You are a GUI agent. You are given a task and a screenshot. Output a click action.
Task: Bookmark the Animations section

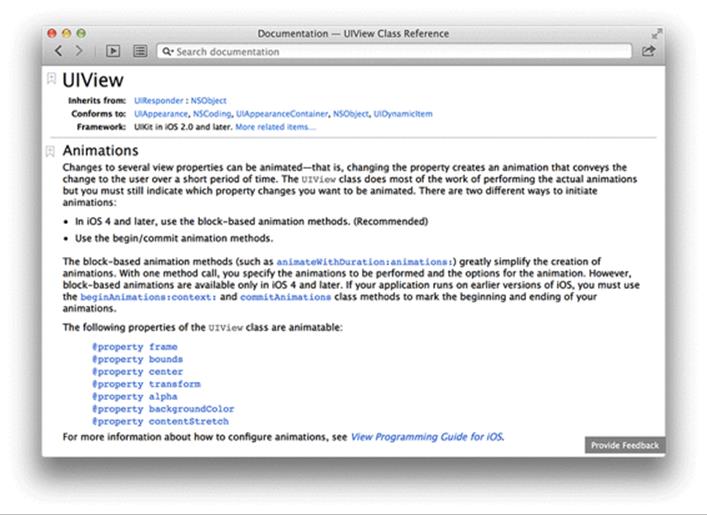pos(50,151)
